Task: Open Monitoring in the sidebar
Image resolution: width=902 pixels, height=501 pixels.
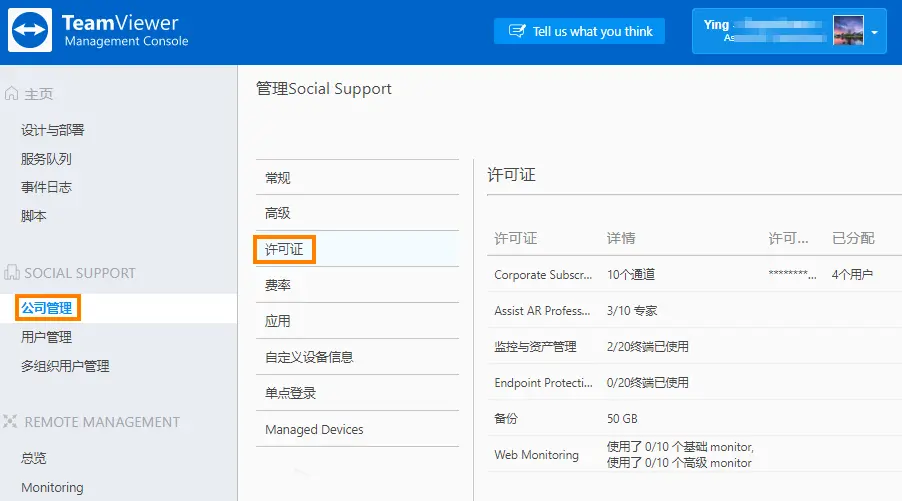Action: 52,487
